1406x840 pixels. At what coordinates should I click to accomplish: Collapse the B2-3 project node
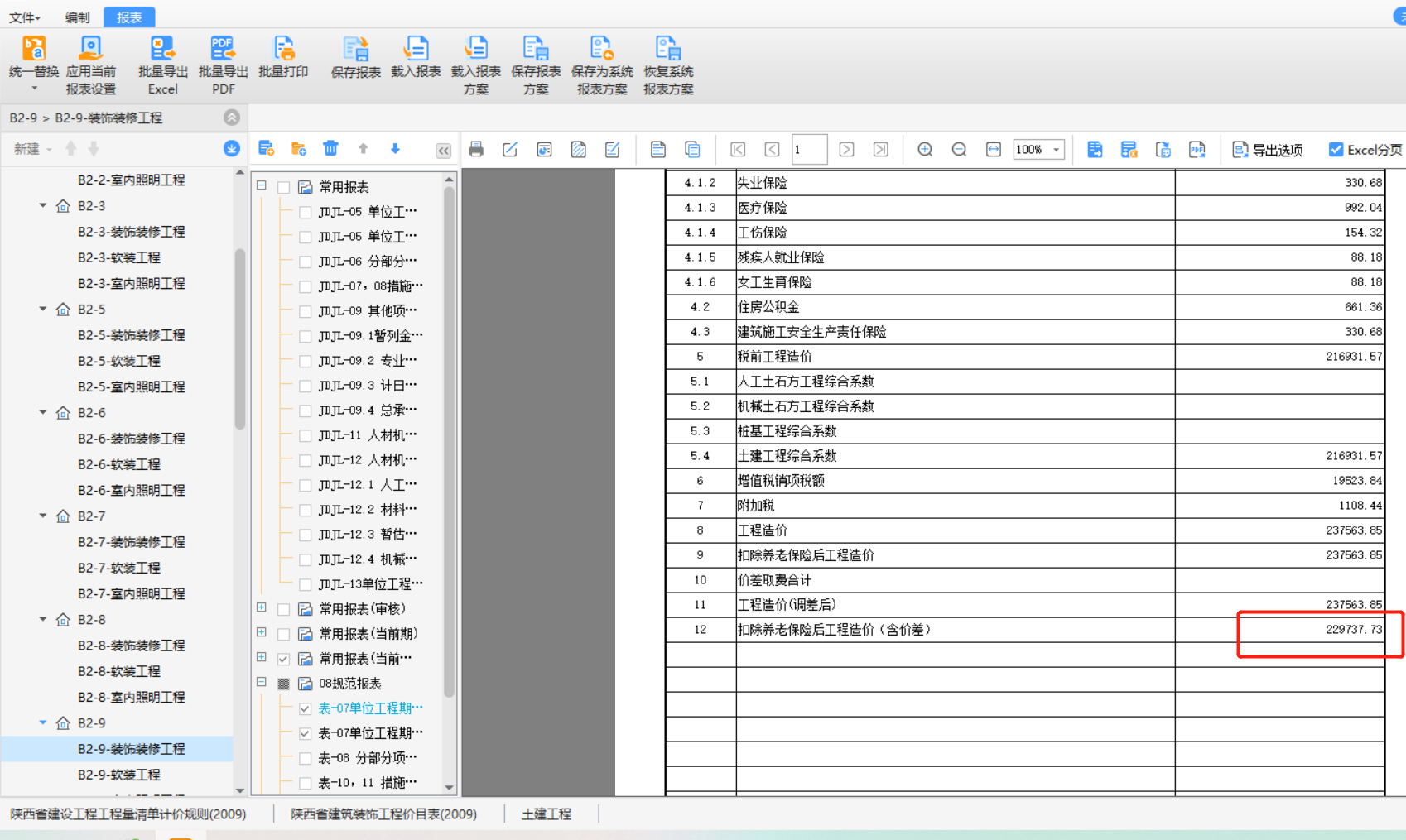(x=43, y=205)
